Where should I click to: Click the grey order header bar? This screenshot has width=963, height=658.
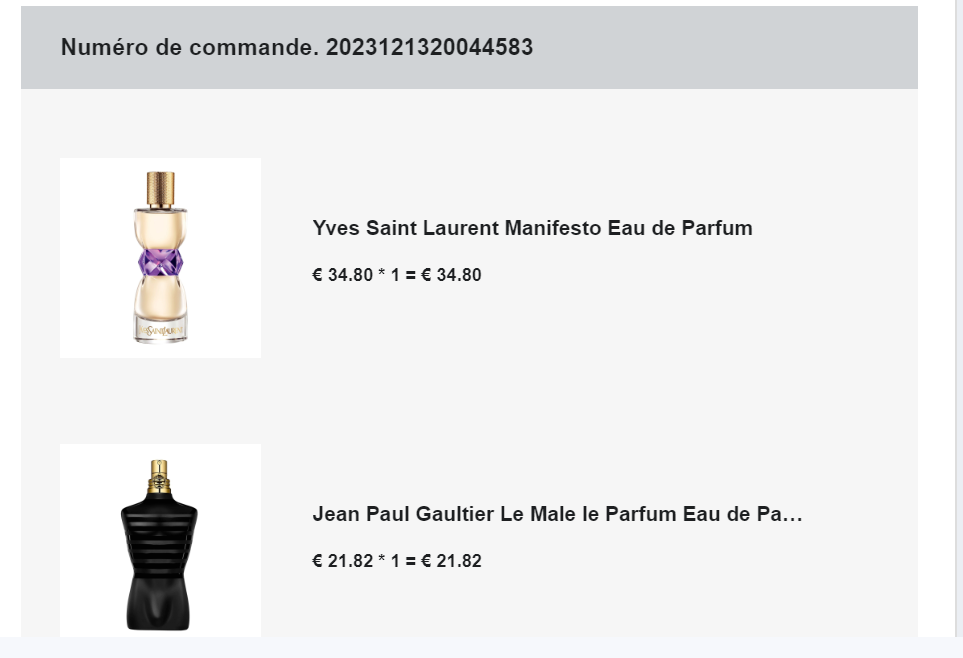click(469, 47)
